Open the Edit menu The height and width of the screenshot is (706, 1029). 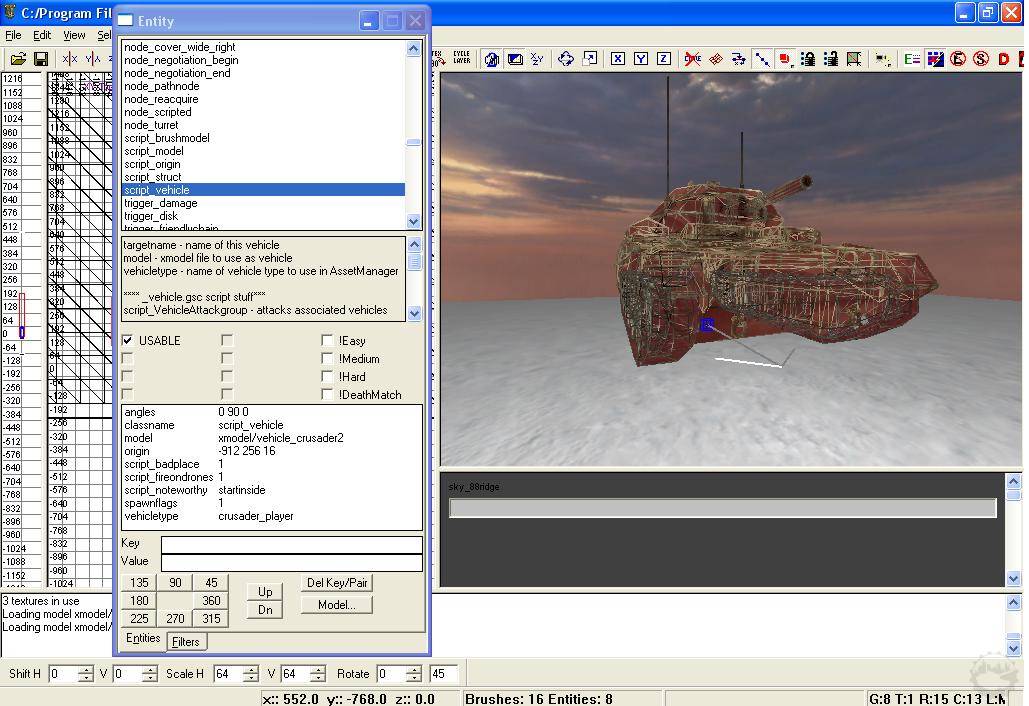coord(42,35)
